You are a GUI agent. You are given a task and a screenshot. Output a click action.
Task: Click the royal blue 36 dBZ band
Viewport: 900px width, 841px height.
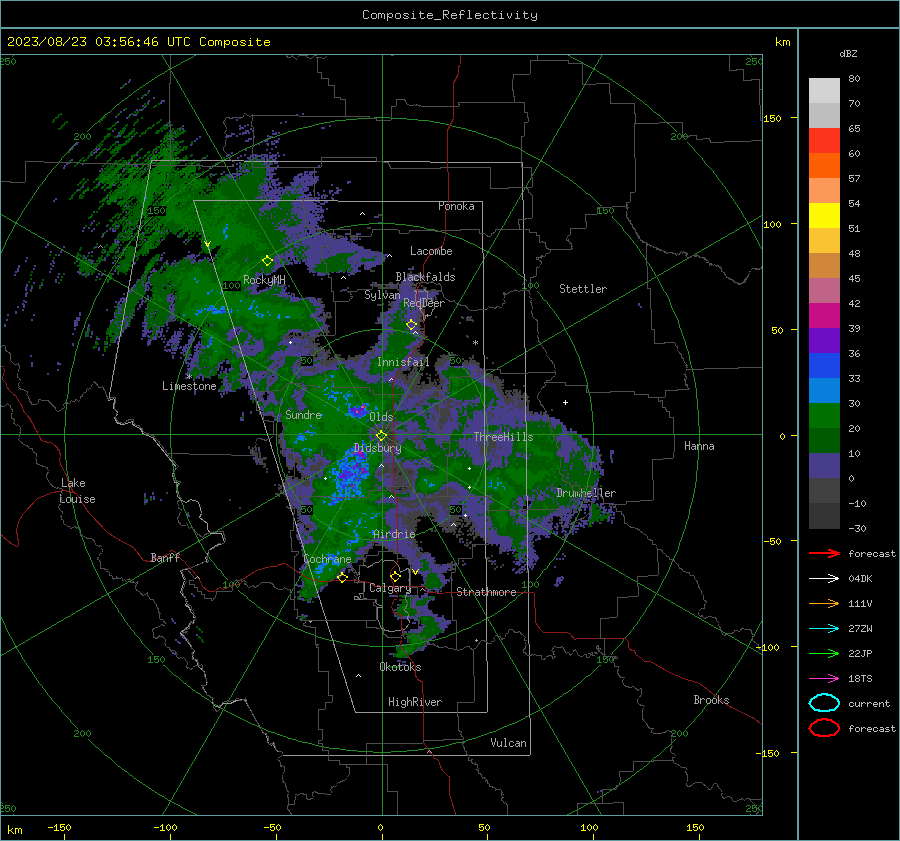(824, 365)
